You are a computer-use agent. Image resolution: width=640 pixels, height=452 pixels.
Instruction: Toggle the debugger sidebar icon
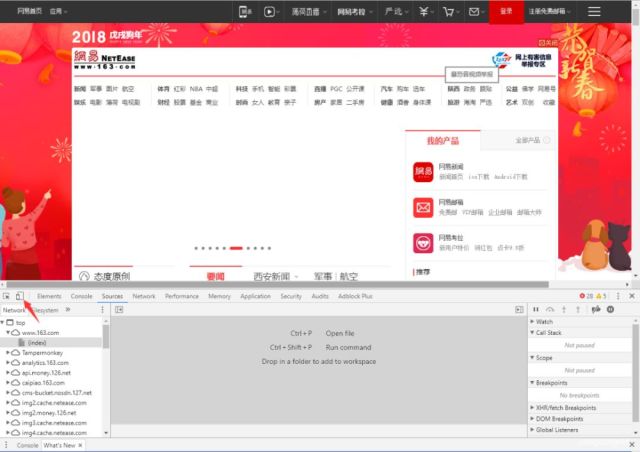(x=519, y=310)
